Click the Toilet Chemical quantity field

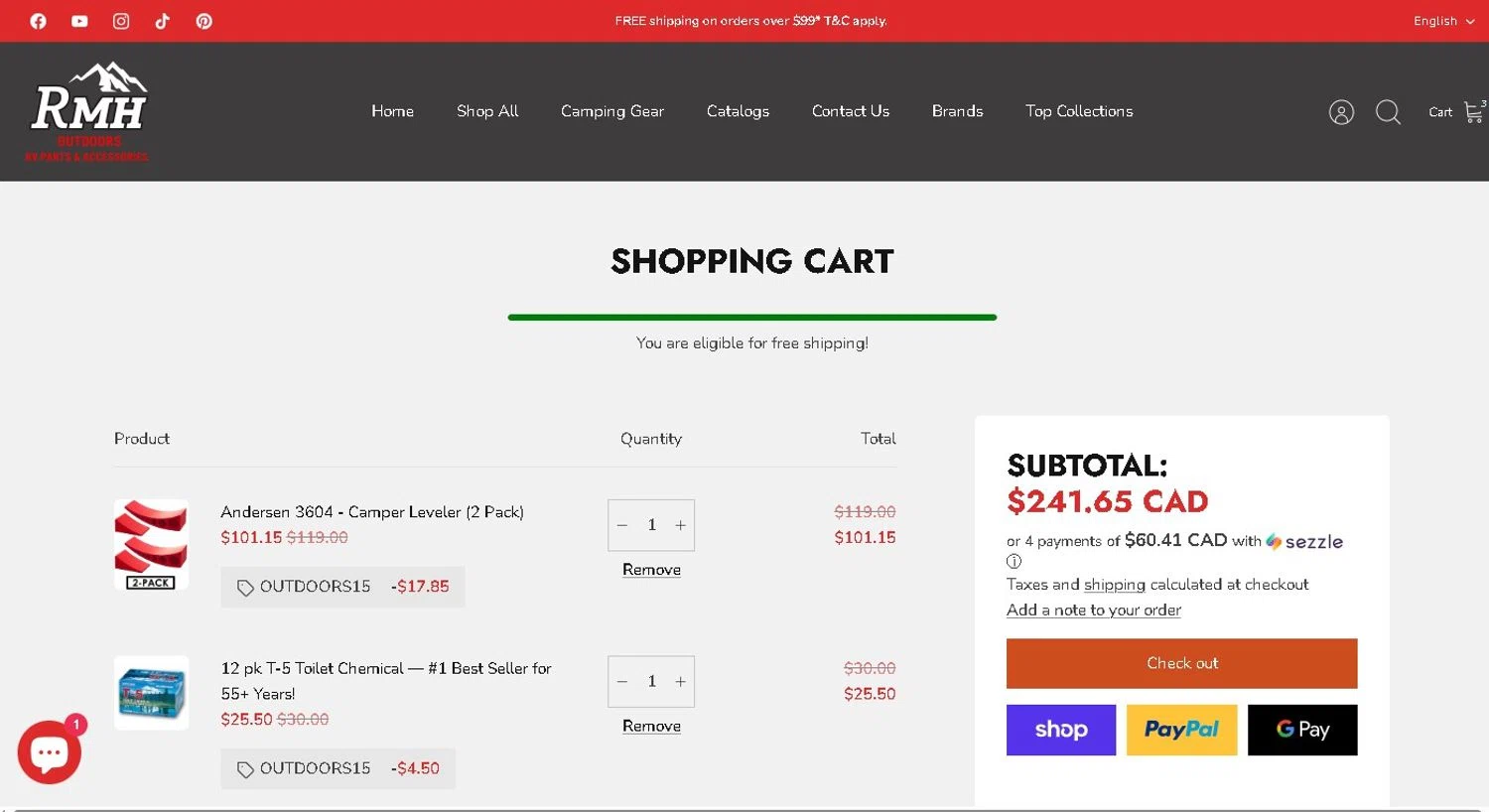point(651,681)
